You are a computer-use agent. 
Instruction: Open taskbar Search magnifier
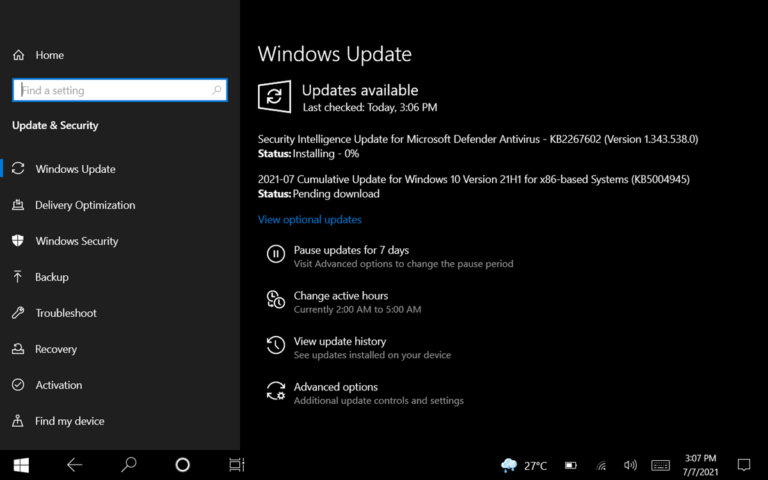[128, 465]
